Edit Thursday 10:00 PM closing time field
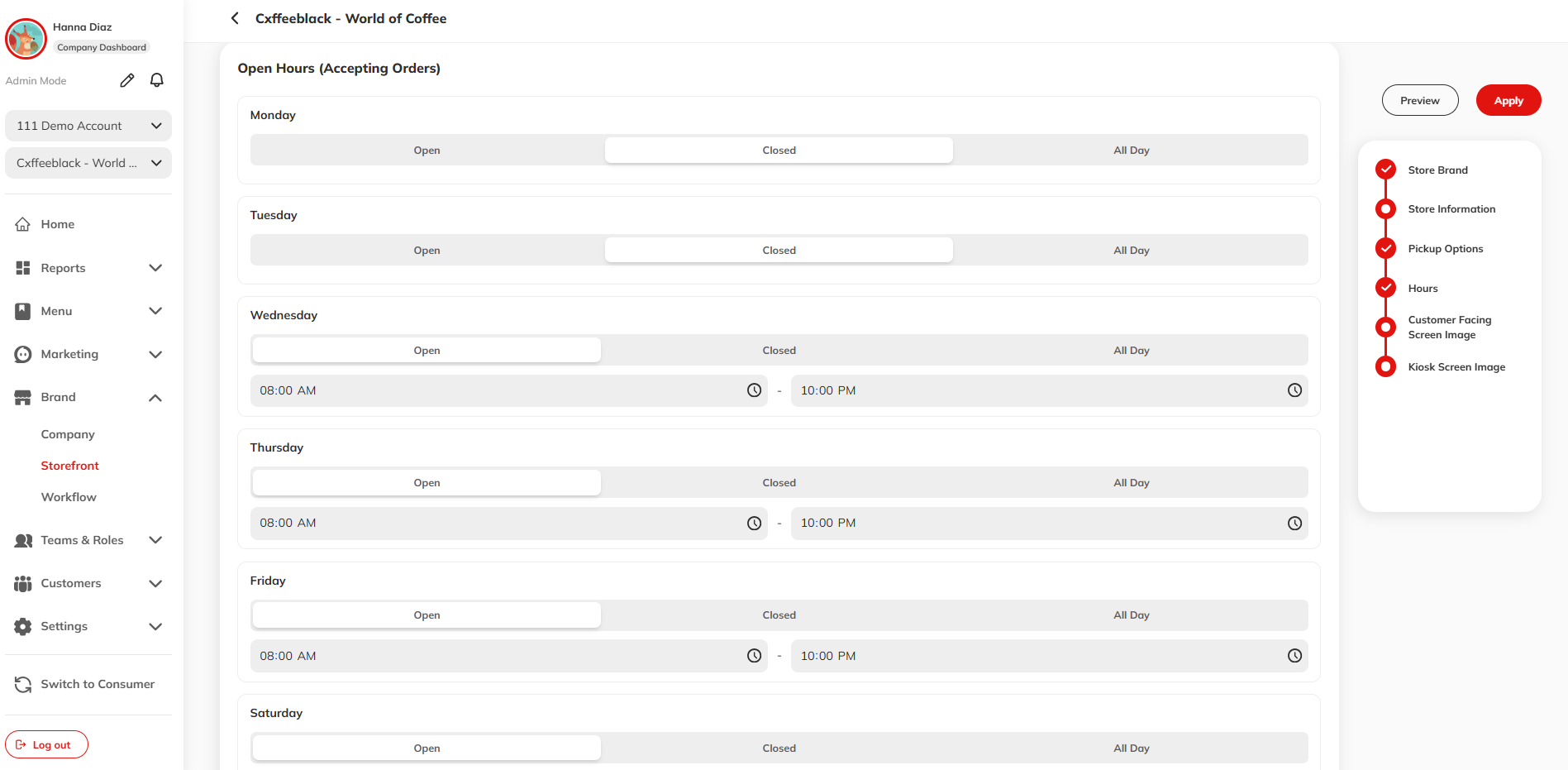This screenshot has height=770, width=1568. (x=1050, y=523)
